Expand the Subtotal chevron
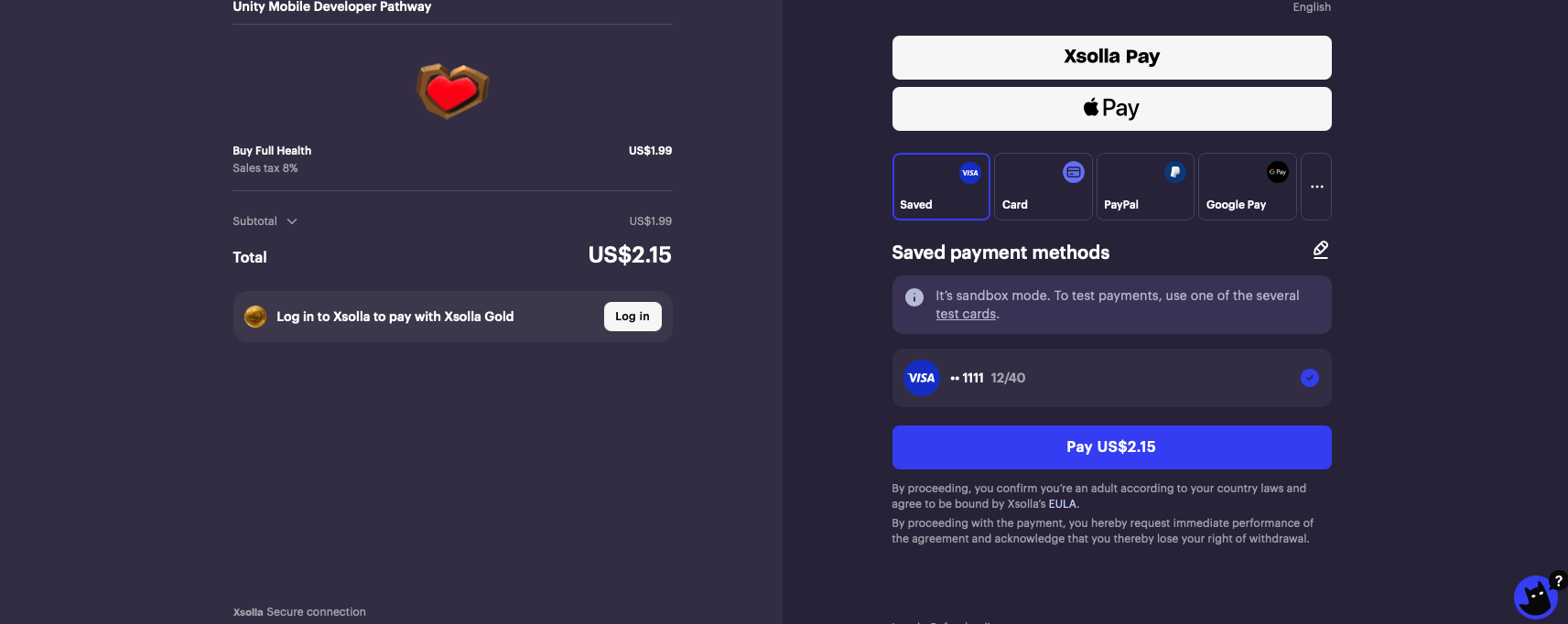The image size is (1568, 624). 292,221
